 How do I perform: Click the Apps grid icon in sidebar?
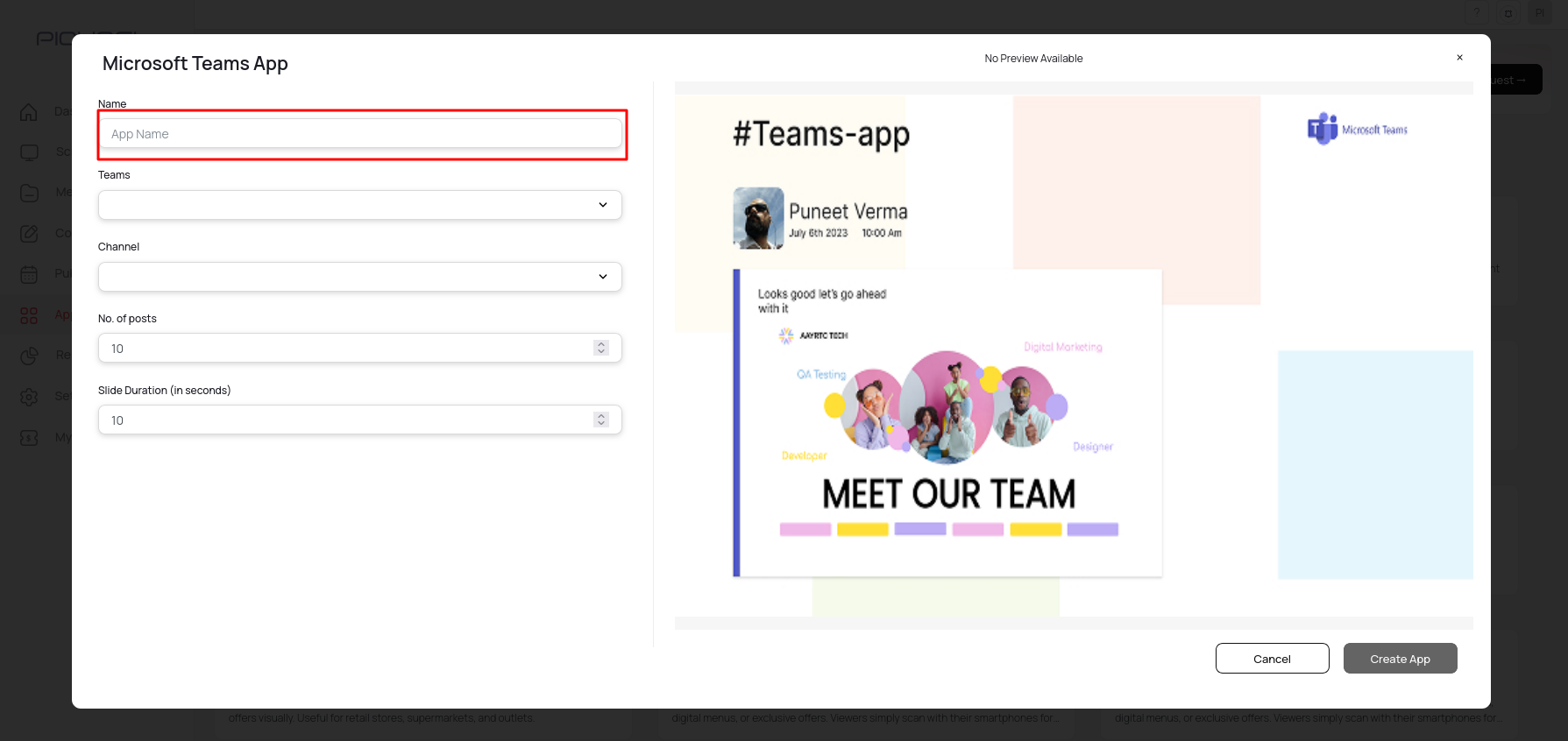(x=29, y=315)
